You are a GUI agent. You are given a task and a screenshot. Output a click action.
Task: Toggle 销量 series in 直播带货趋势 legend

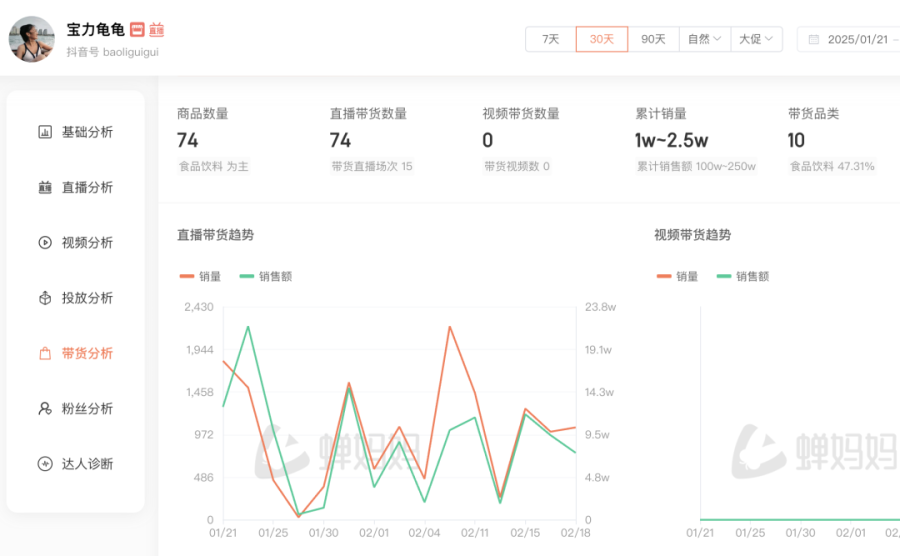(x=201, y=276)
